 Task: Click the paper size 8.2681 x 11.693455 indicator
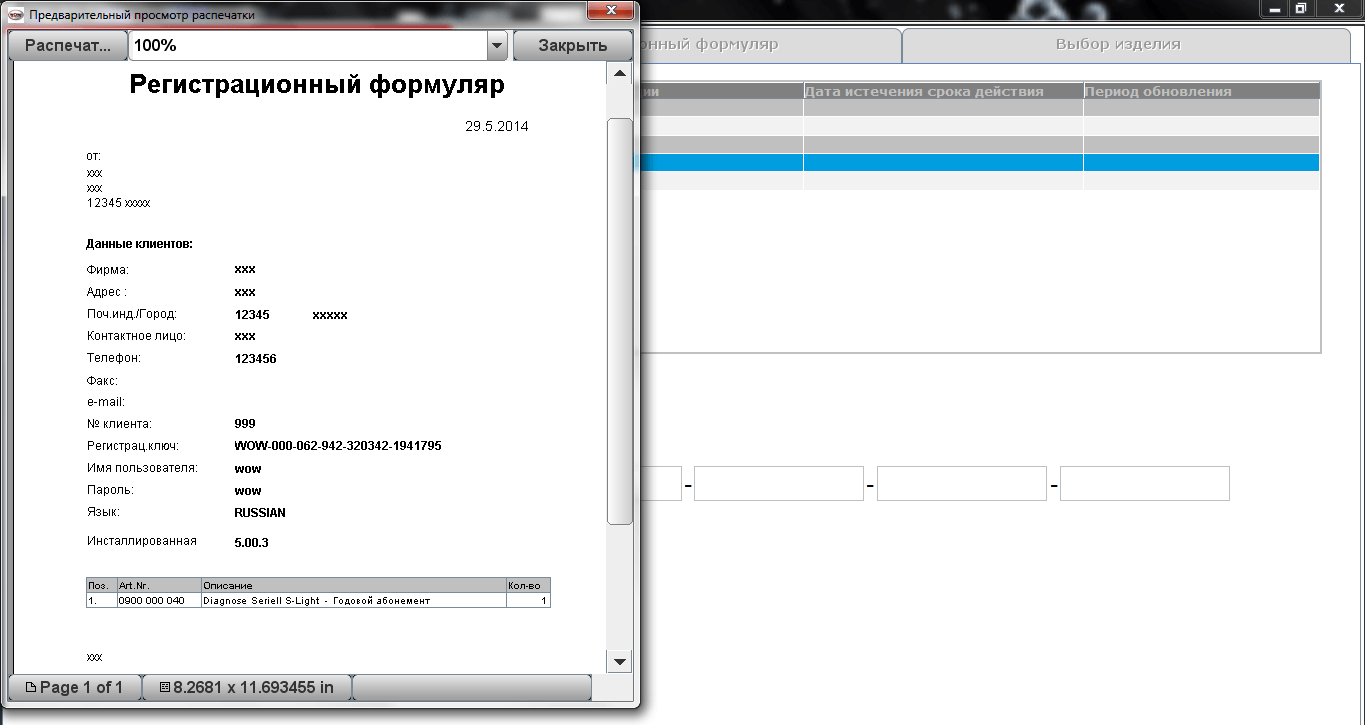(246, 687)
